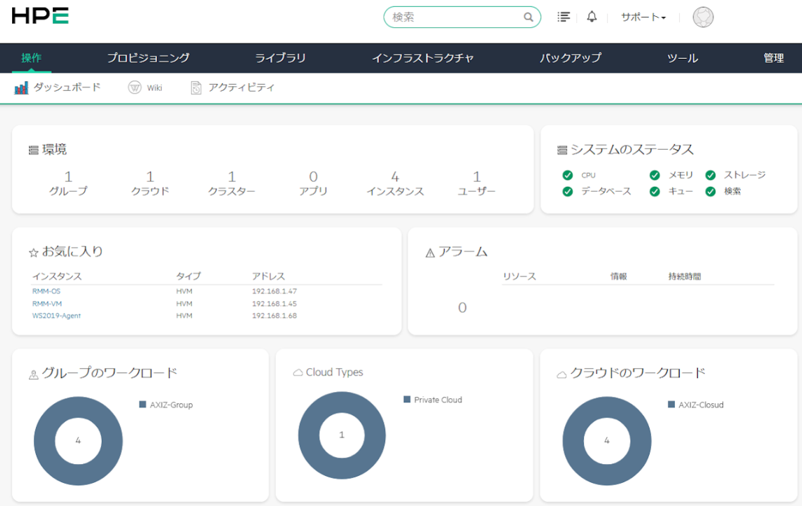Click the Private Cloud legend color swatch
Image resolution: width=802 pixels, height=506 pixels.
407,400
